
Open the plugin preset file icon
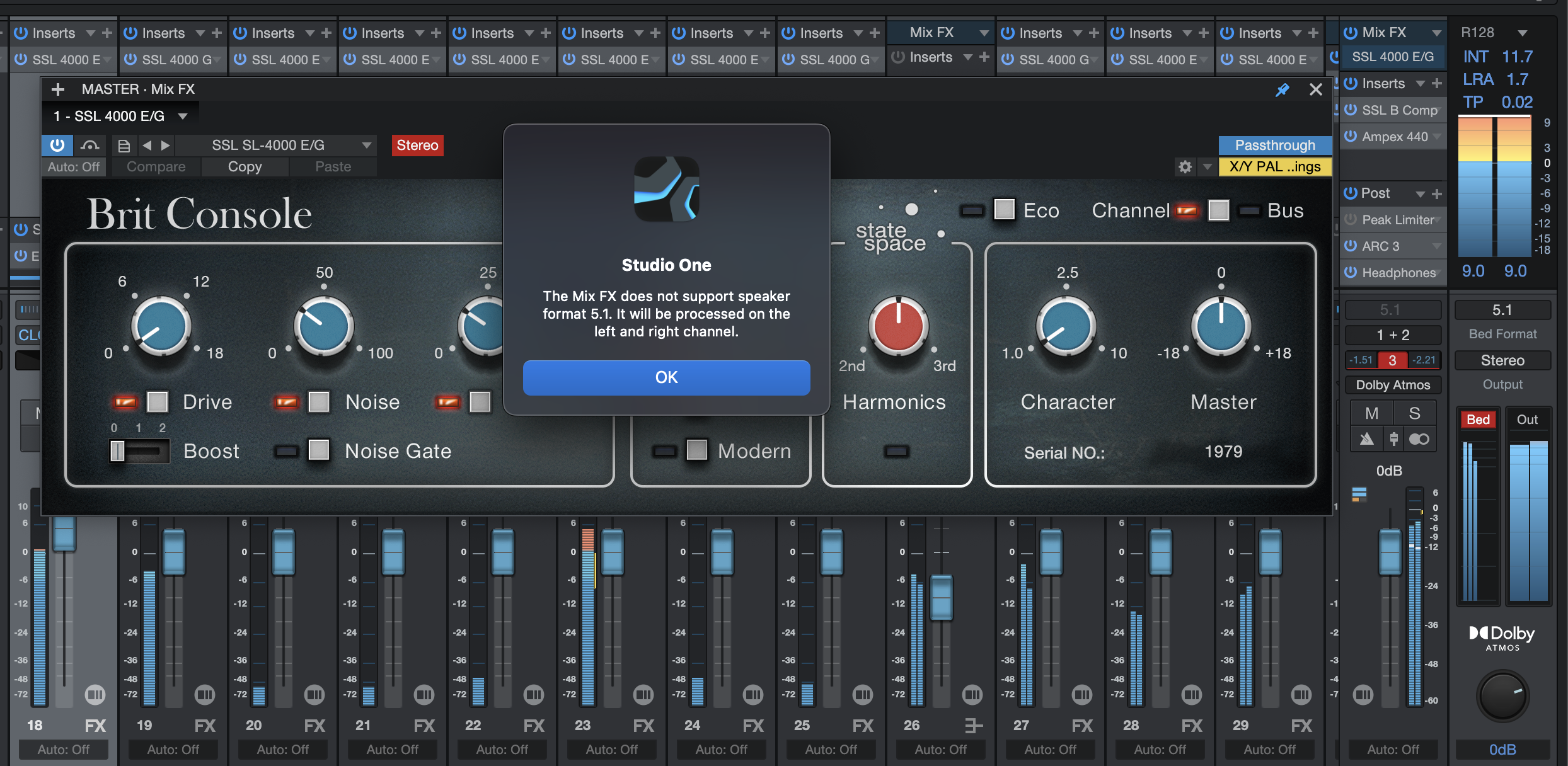(124, 146)
